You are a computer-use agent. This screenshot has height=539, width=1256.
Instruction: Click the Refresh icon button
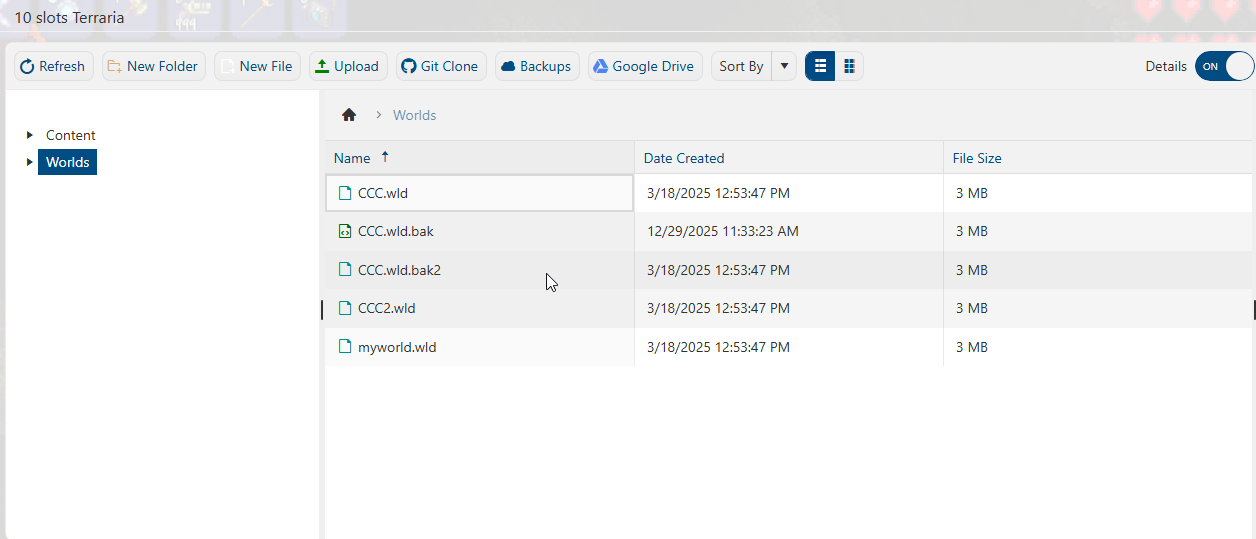click(x=54, y=66)
